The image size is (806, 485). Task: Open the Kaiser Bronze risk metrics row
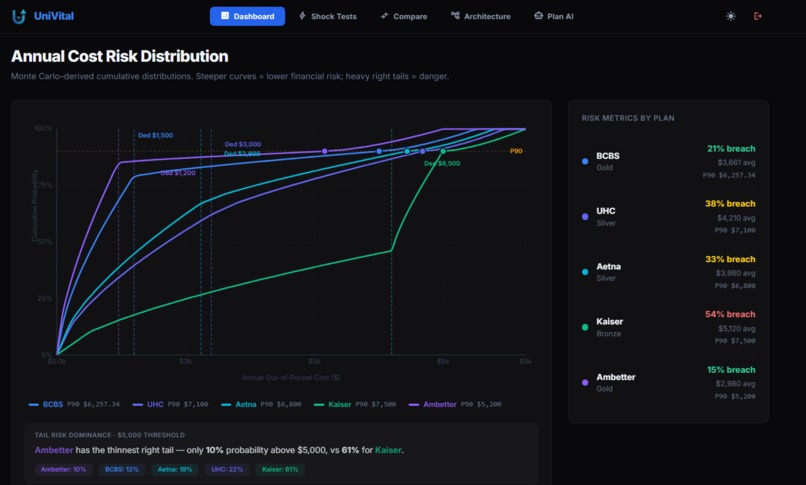[669, 327]
